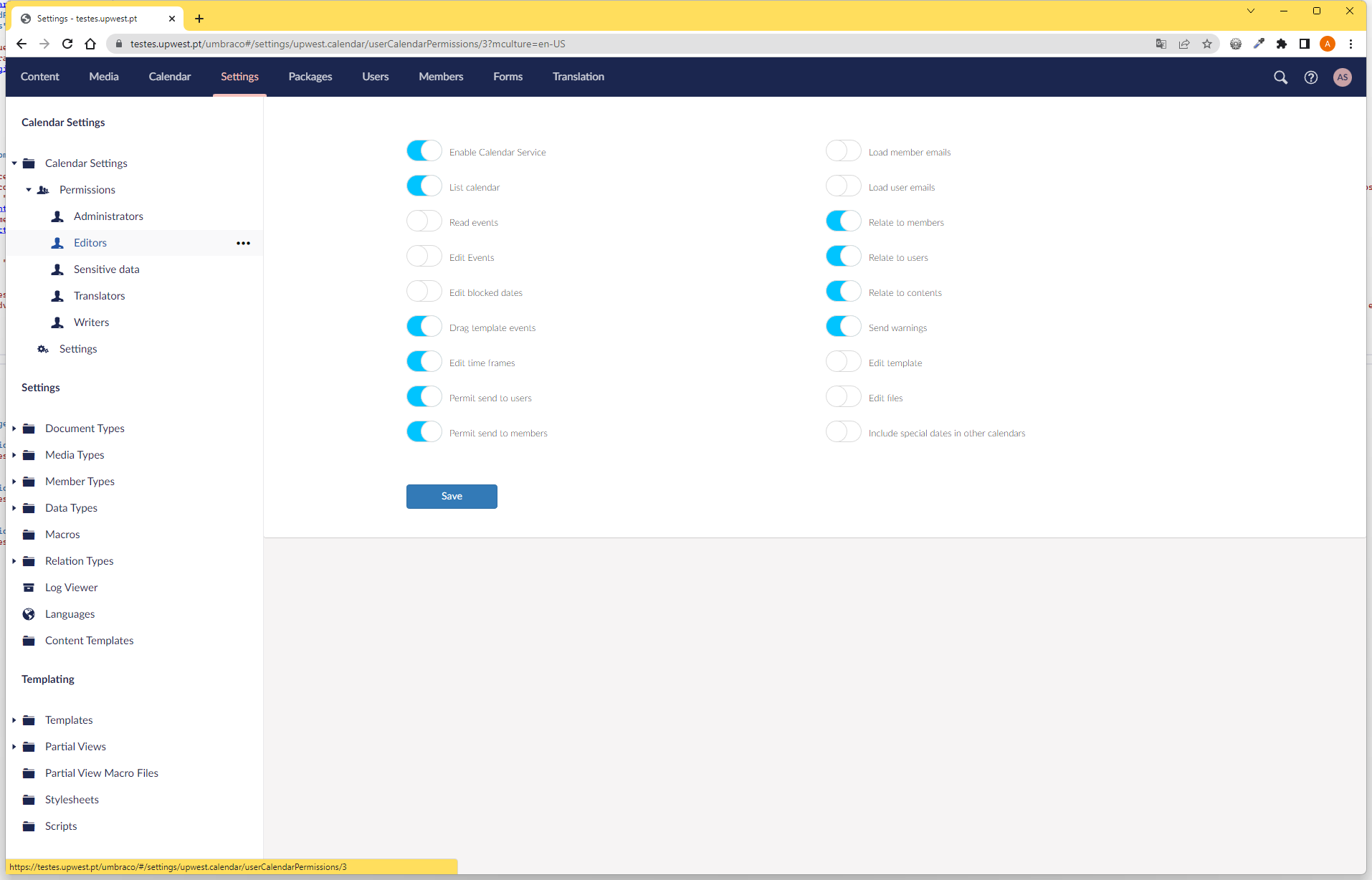Image resolution: width=1372 pixels, height=880 pixels.
Task: Open Editors three-dot actions menu
Action: [243, 243]
